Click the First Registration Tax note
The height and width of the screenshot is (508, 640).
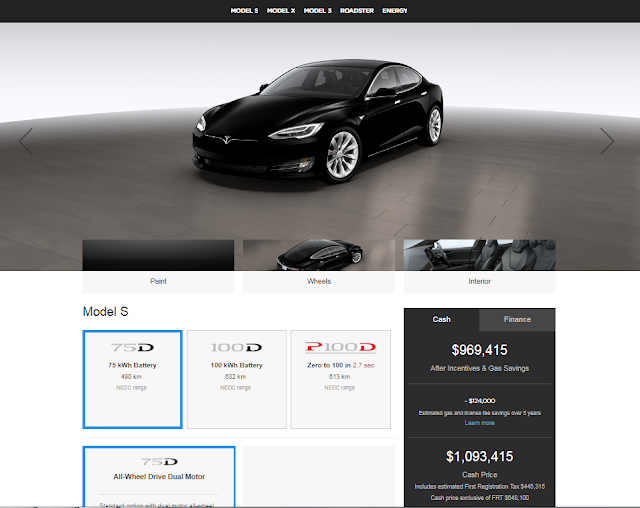(480, 487)
